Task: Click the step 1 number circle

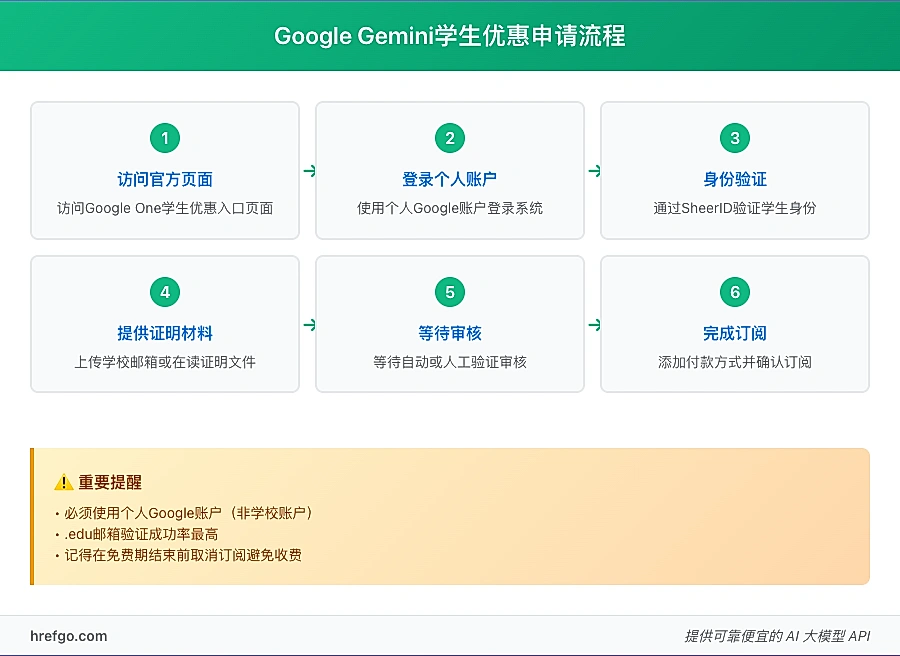Action: click(x=165, y=138)
